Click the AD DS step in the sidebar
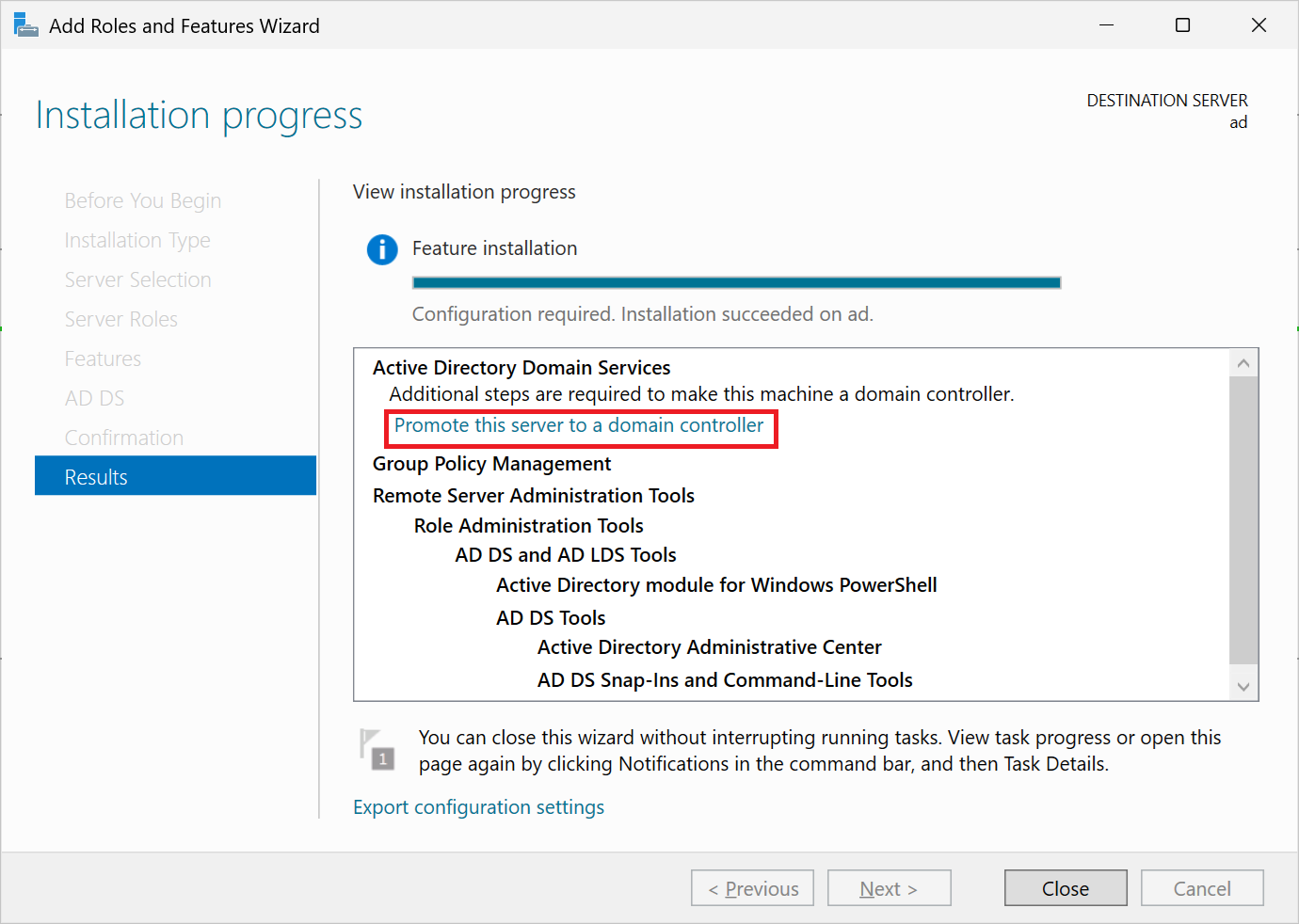 94,397
